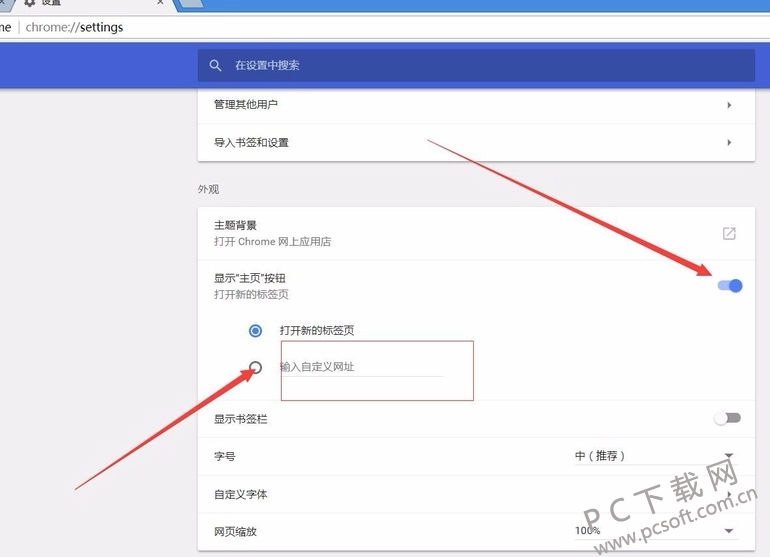The image size is (770, 557).
Task: Expand the 导入书签和设置 arrow
Action: click(729, 142)
